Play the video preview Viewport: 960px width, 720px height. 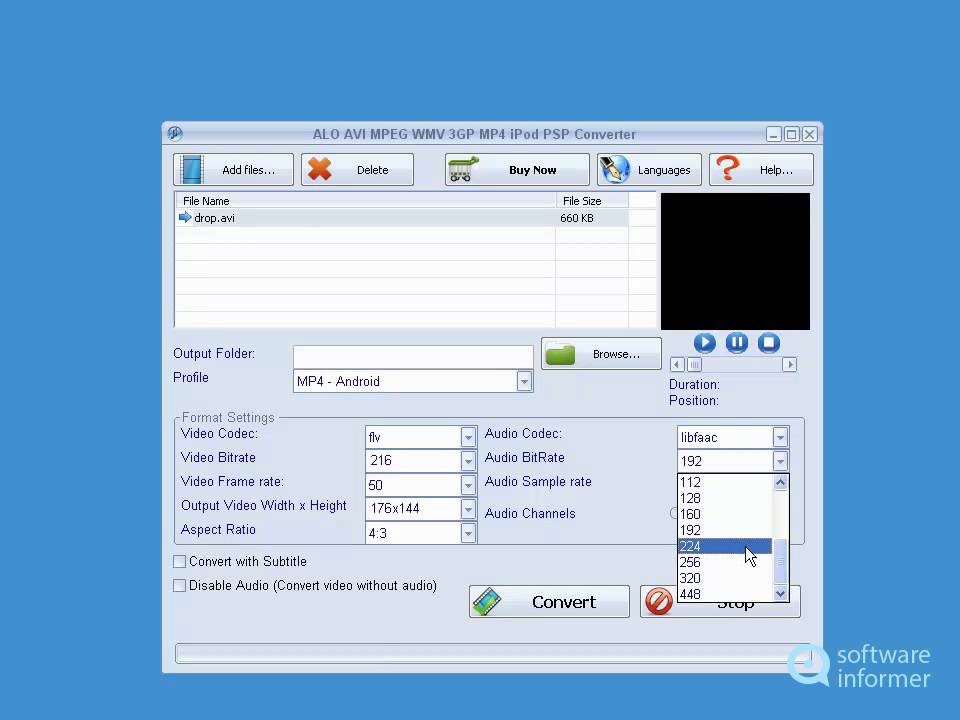705,343
